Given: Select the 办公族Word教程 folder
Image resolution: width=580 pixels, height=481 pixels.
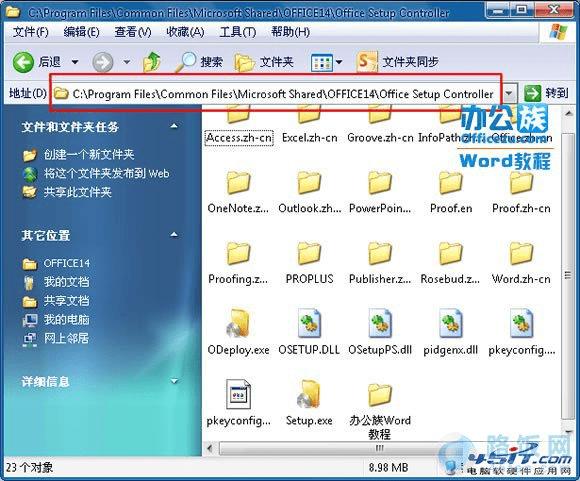Looking at the screenshot, I should pos(380,411).
